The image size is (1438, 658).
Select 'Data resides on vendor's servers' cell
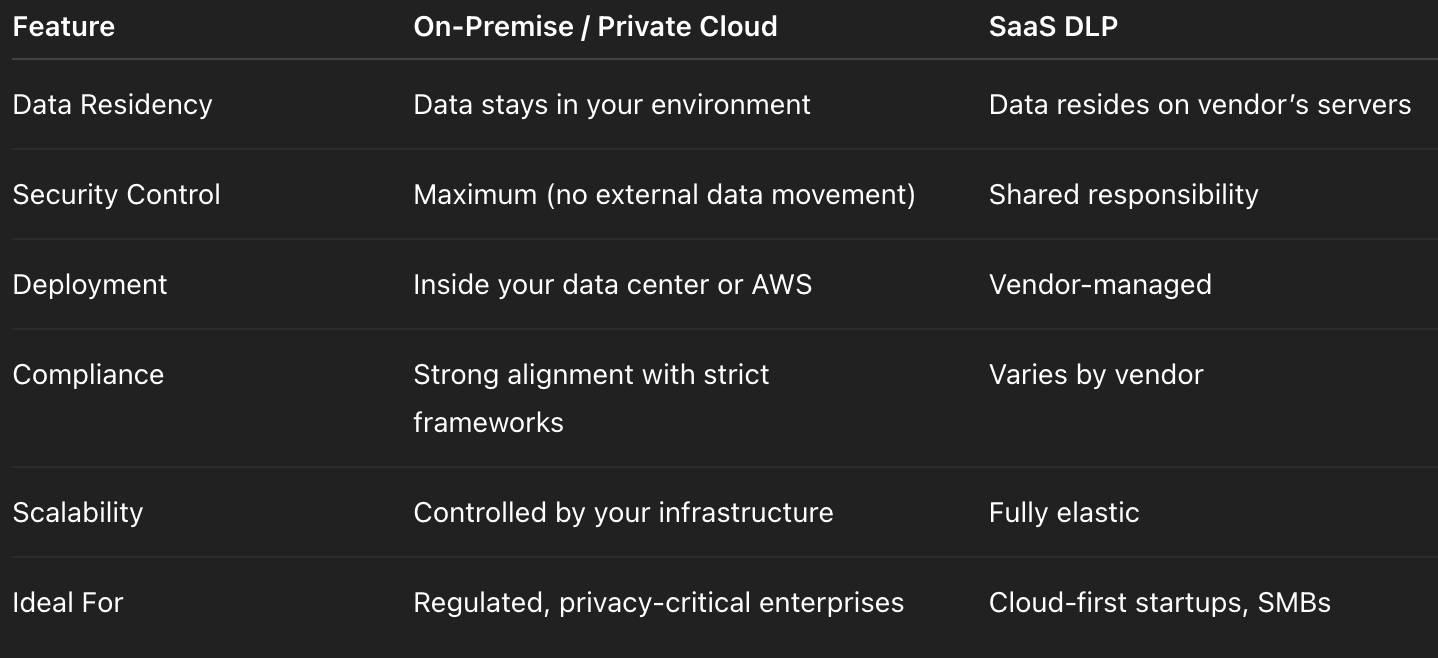pyautogui.click(x=1200, y=105)
